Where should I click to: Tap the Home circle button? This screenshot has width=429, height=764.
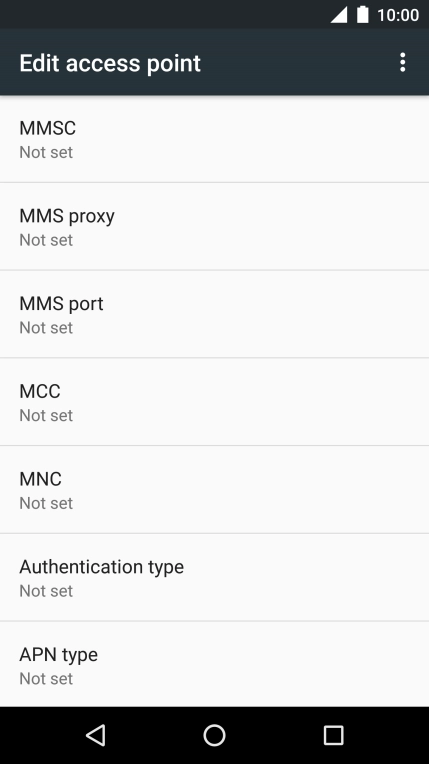pyautogui.click(x=214, y=735)
